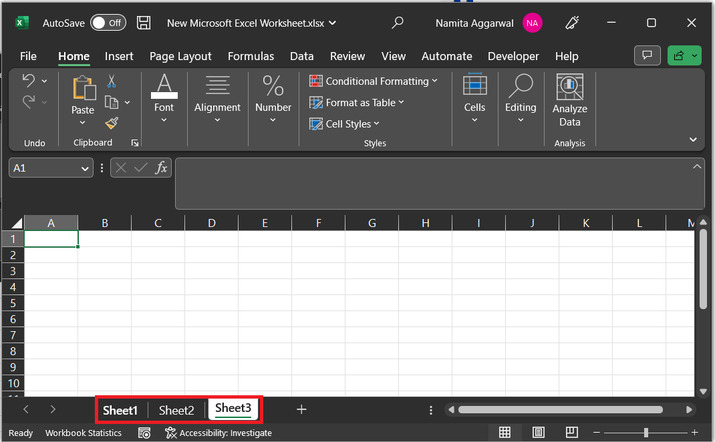Open the Conditional Formatting menu

[x=373, y=81]
